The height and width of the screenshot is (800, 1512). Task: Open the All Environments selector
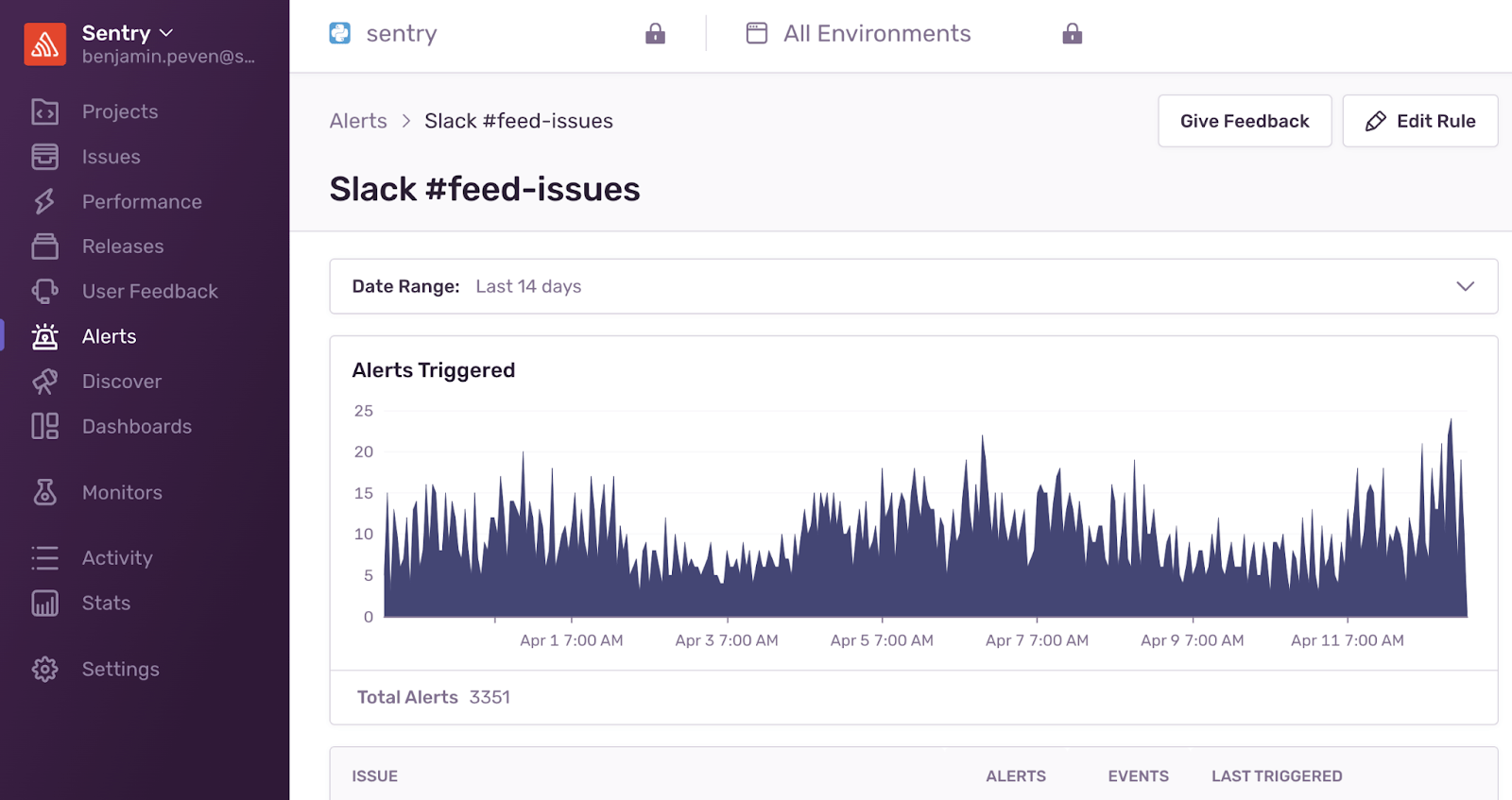876,34
